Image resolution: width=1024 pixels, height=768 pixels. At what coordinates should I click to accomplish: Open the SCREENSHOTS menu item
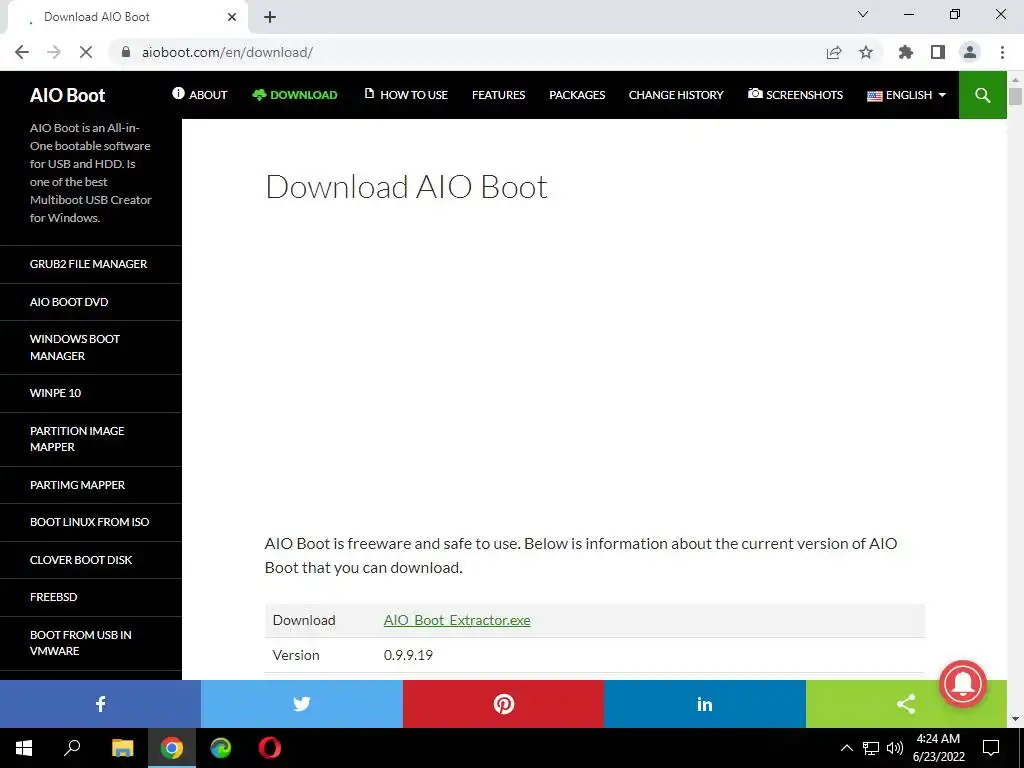795,95
